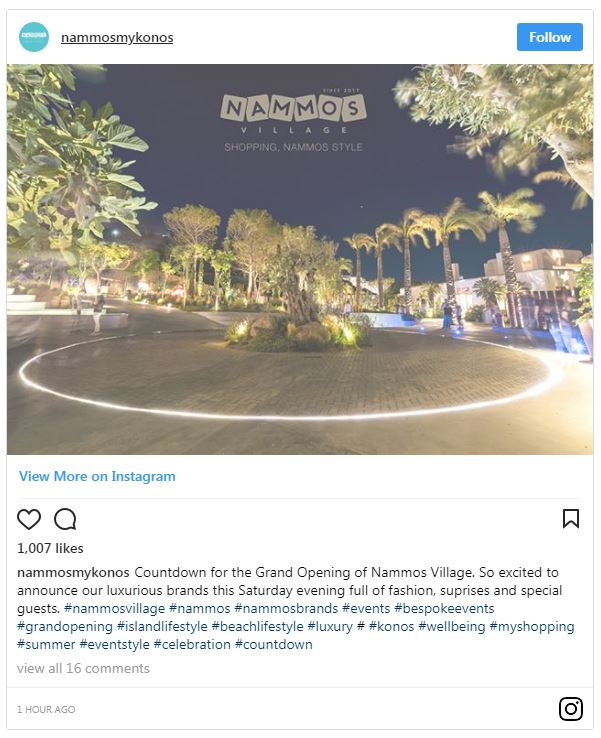Open nammosmykonos username link in header
Viewport: 601px width, 738px height.
[x=117, y=37]
